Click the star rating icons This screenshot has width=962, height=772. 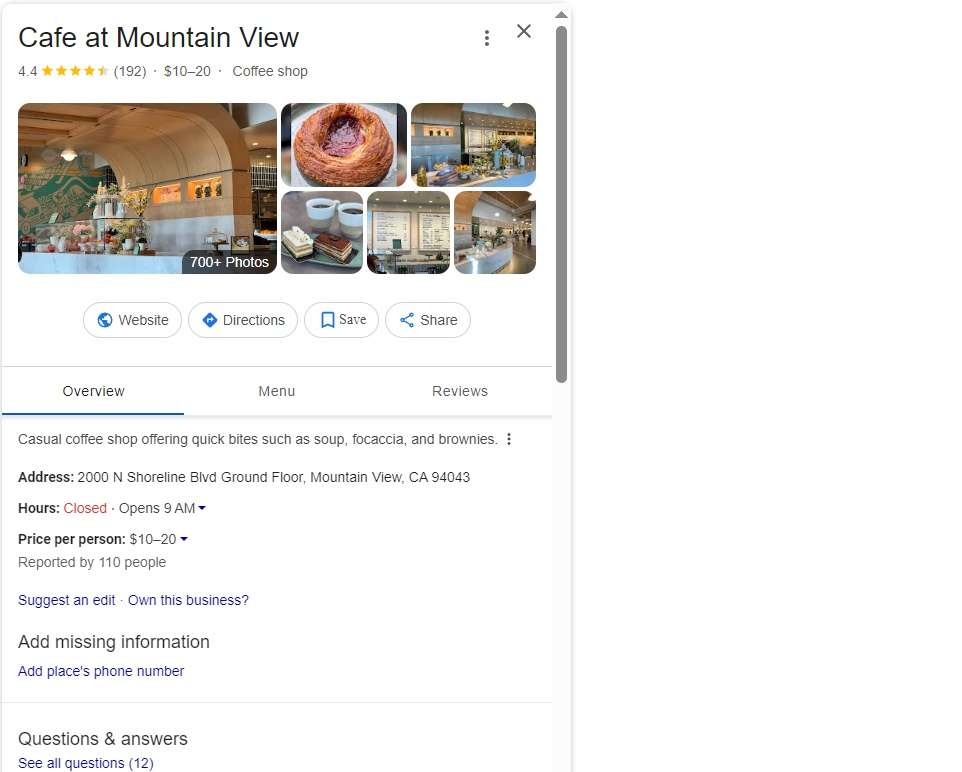75,71
